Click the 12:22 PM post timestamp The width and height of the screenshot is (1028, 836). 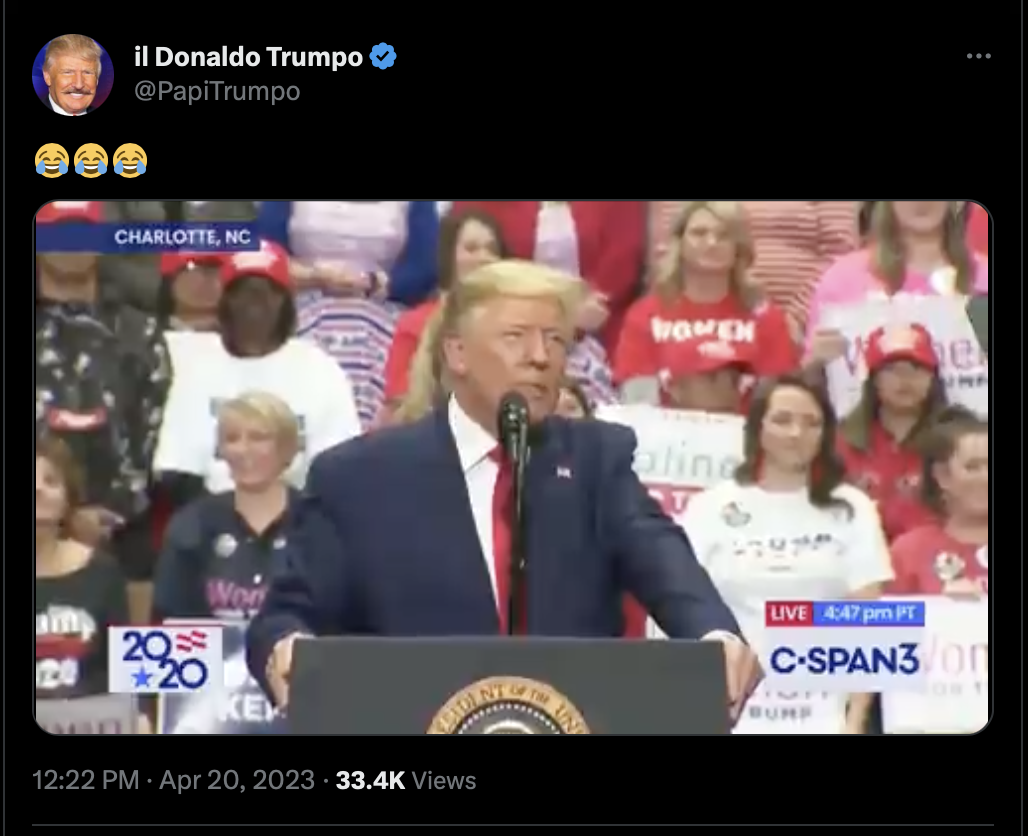point(85,780)
